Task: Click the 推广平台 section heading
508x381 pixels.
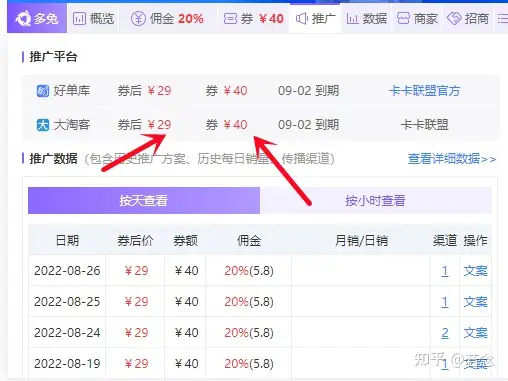Action: pos(53,57)
